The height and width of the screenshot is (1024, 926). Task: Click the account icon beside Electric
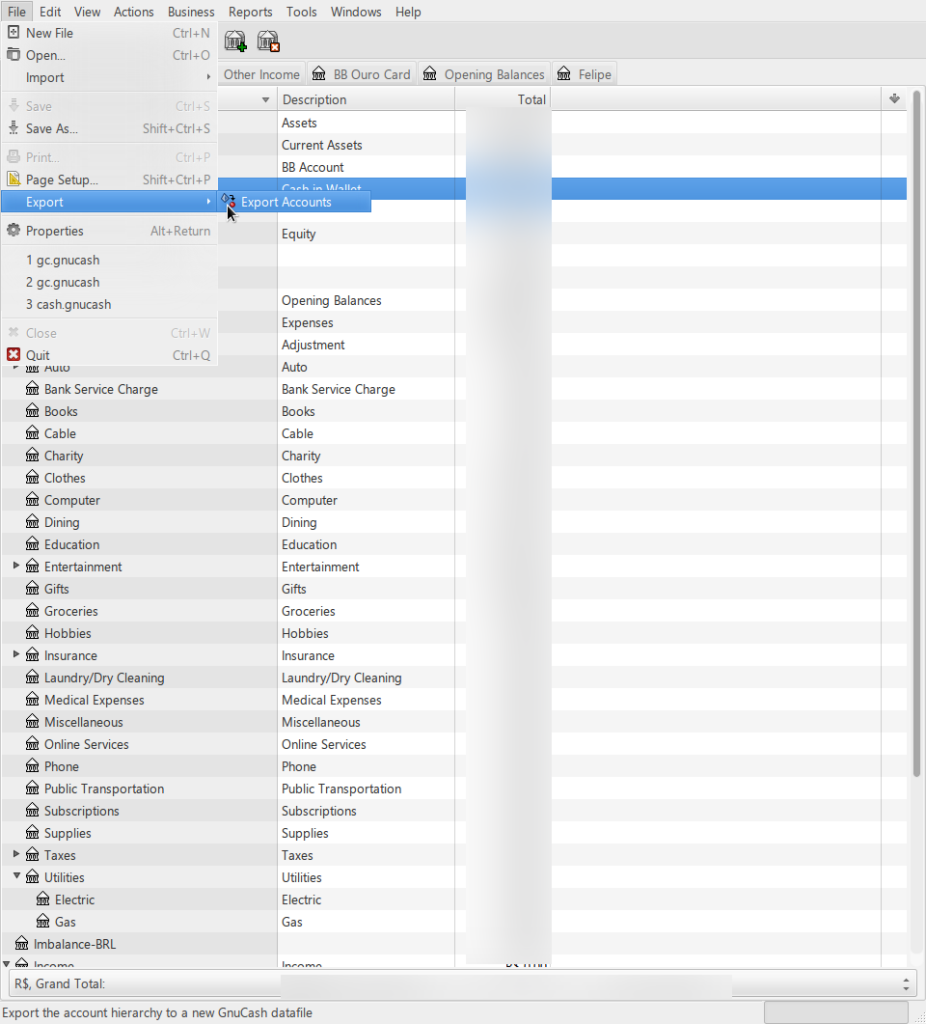click(42, 899)
